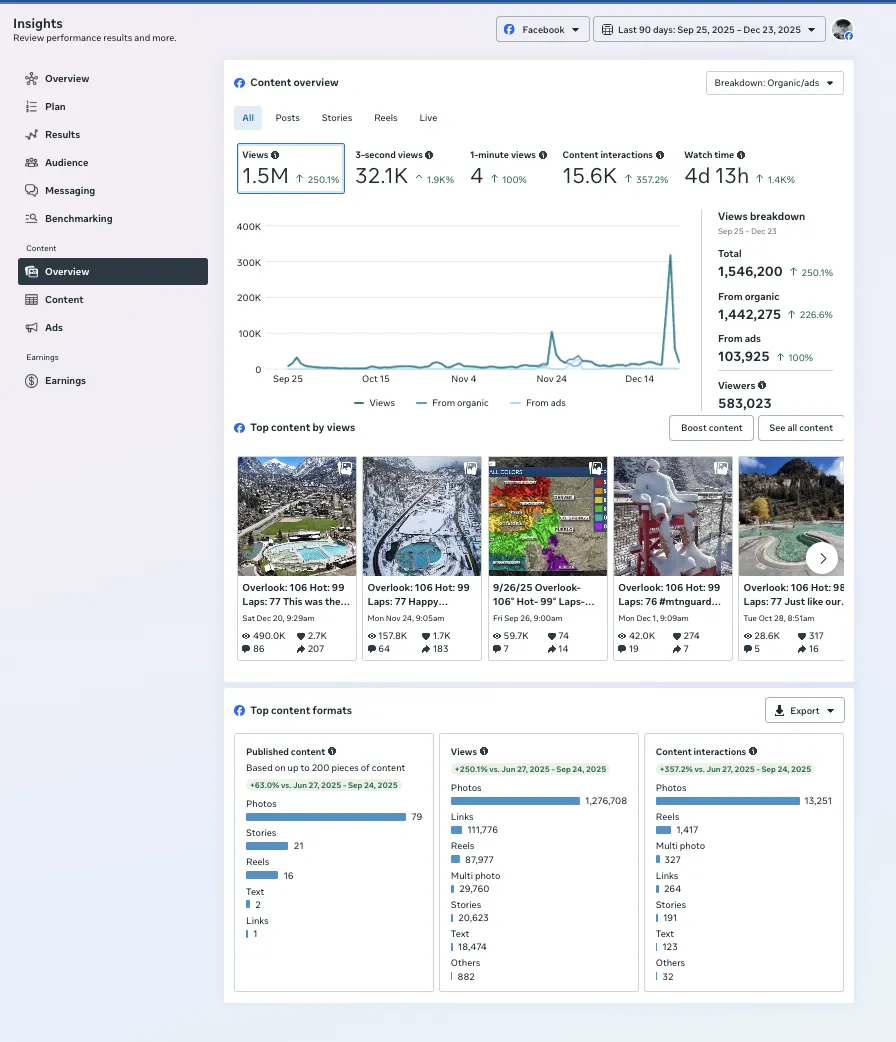Open Audience via its people icon
Image resolution: width=896 pixels, height=1042 pixels.
pyautogui.click(x=32, y=163)
